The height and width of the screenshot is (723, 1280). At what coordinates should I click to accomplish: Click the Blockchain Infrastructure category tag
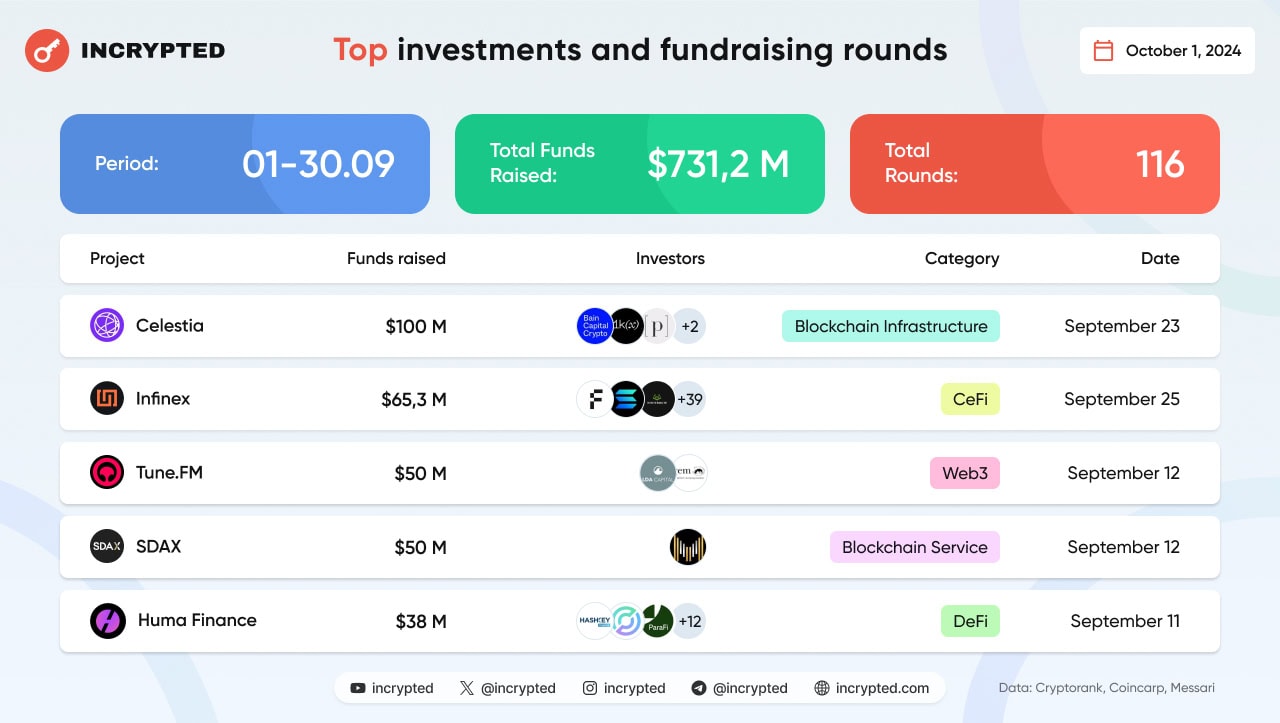pos(891,326)
